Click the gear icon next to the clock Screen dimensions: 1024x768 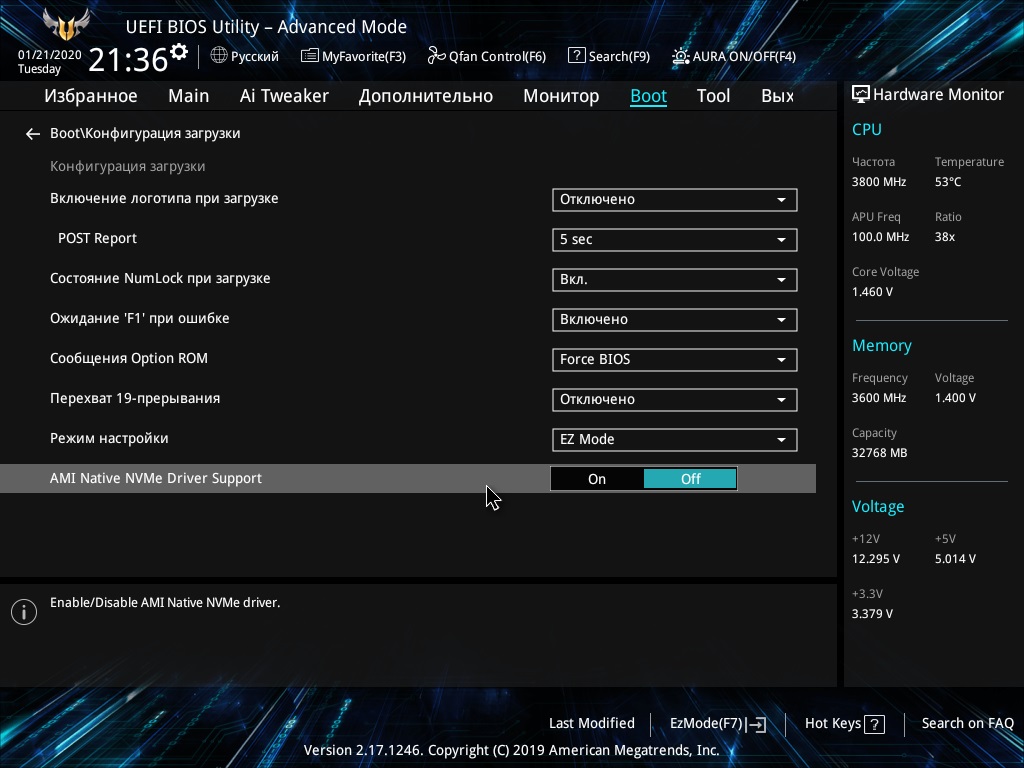[178, 51]
